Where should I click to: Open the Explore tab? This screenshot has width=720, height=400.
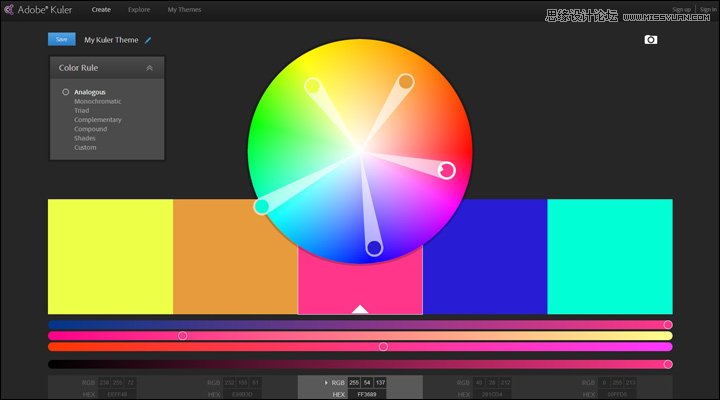pos(139,10)
